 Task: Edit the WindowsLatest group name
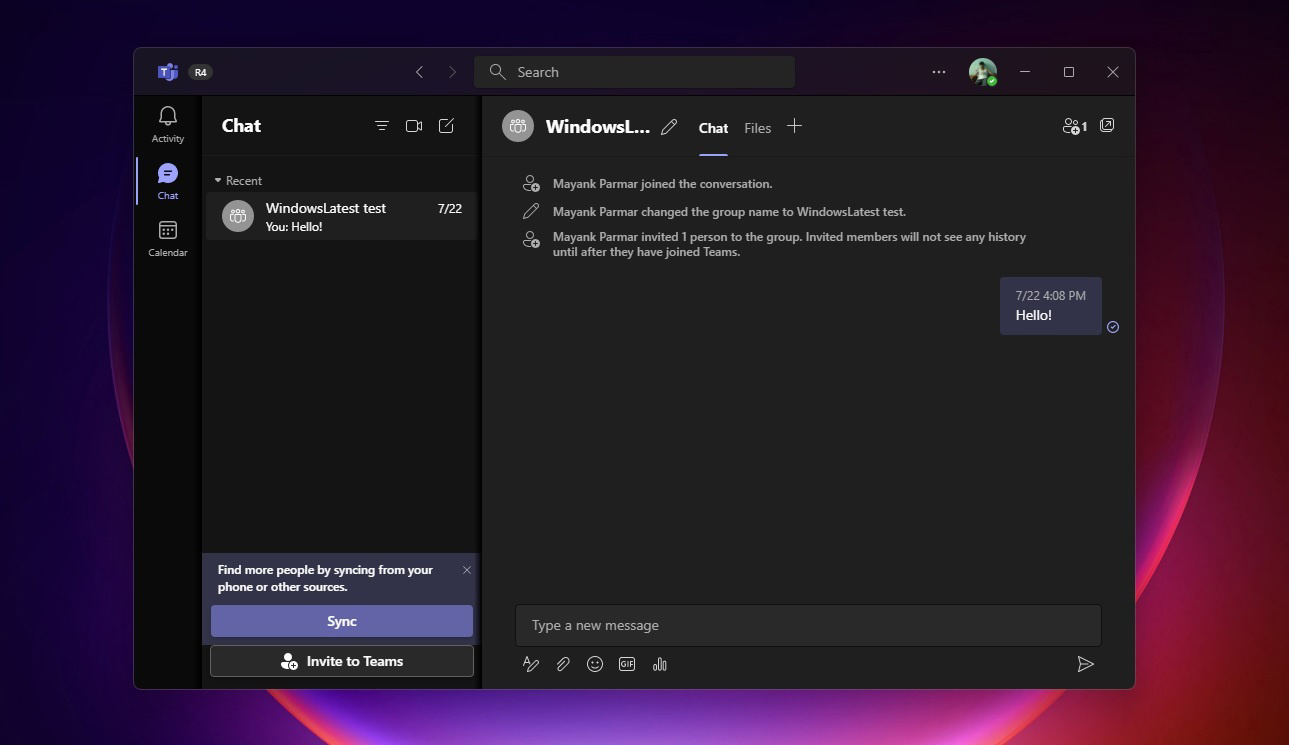pos(669,127)
